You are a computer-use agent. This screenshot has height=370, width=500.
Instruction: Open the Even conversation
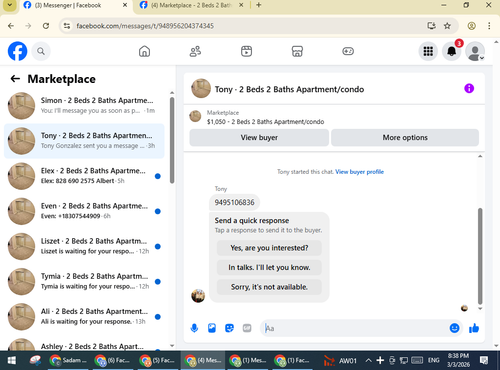point(84,211)
